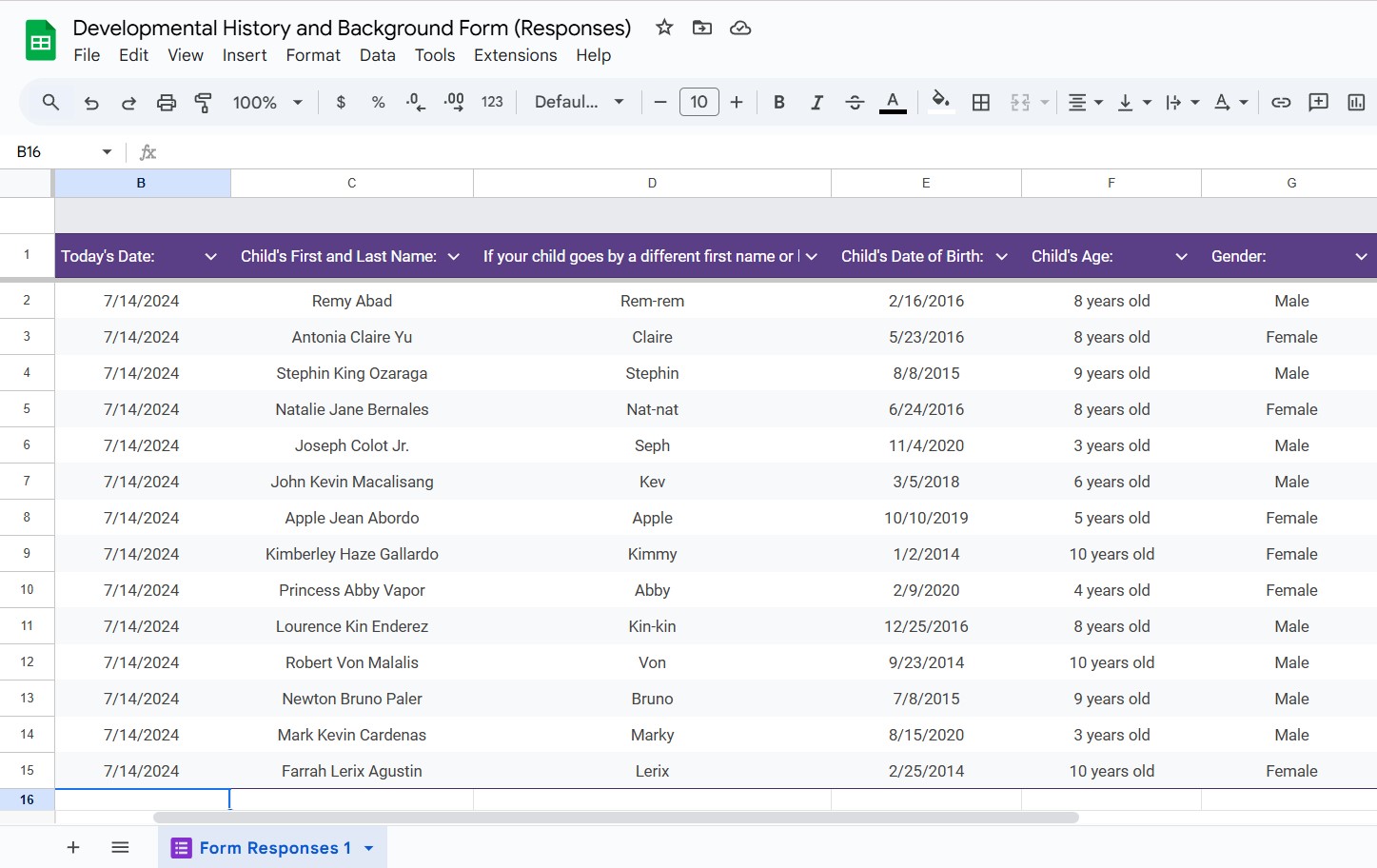Click the add new sheet plus button
Screen dimensions: 1377x868
[x=73, y=847]
